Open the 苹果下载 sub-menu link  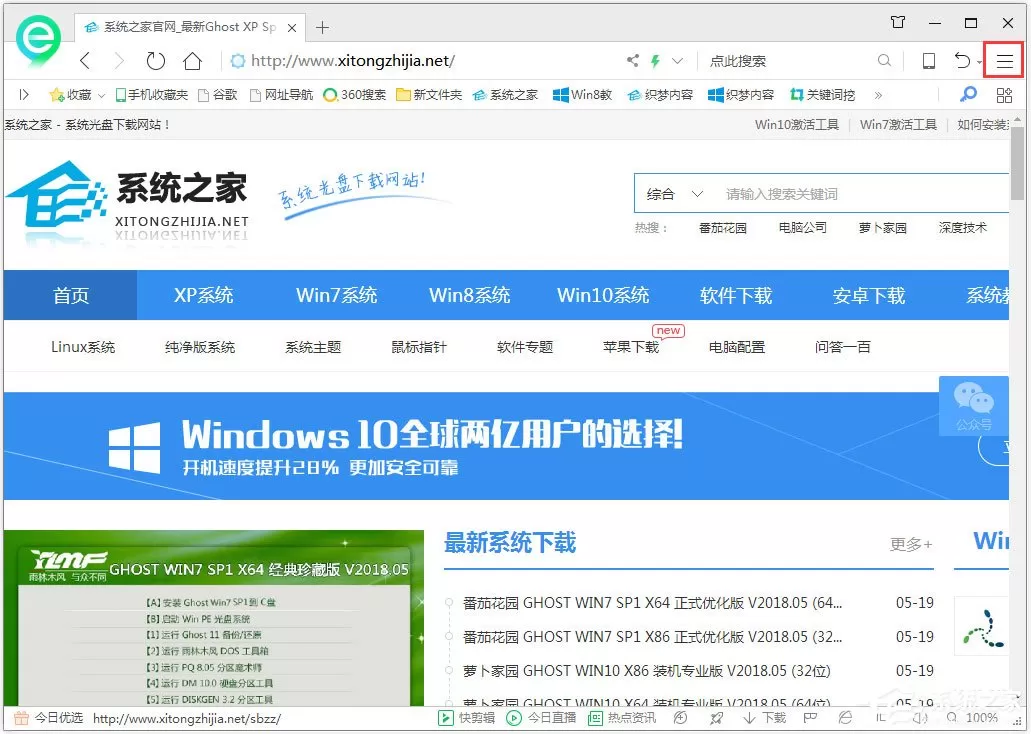631,347
